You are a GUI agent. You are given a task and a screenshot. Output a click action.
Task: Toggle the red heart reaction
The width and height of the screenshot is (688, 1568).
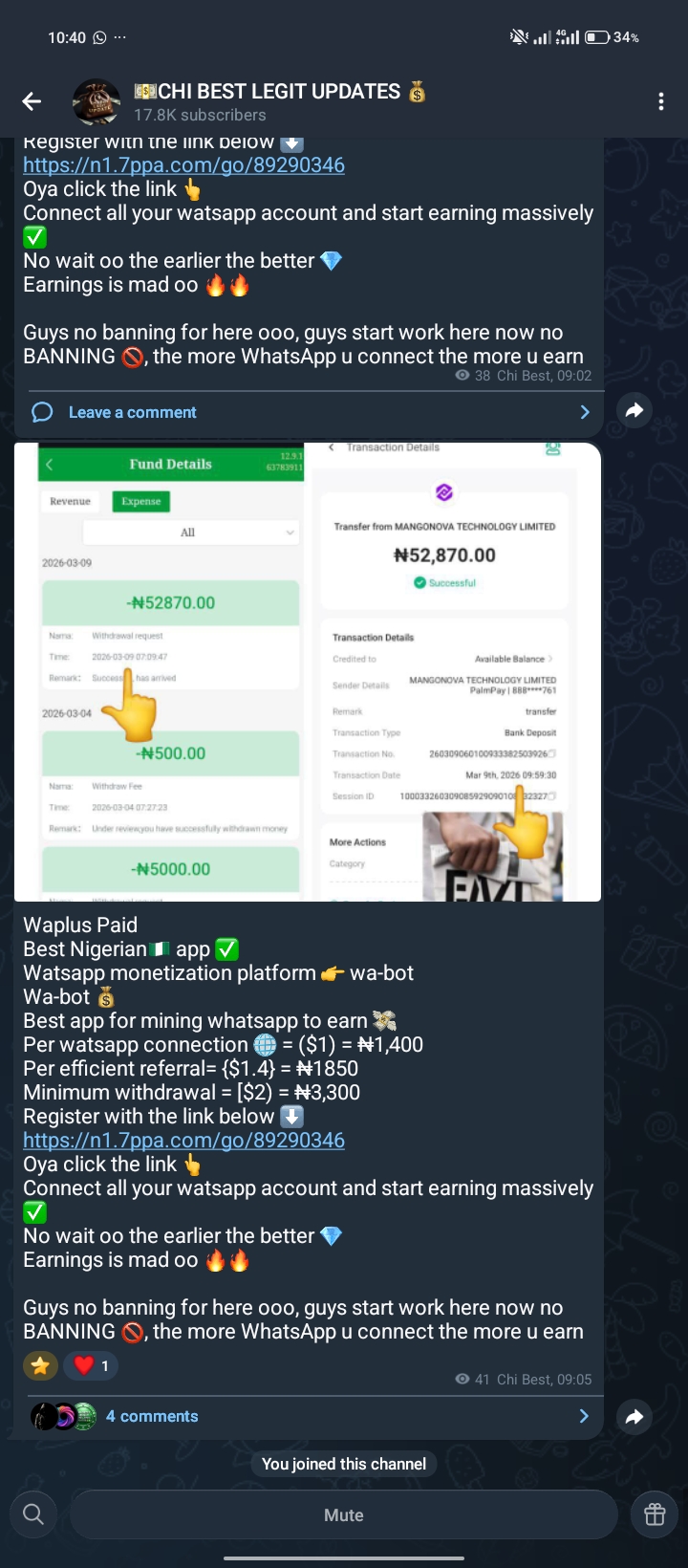click(x=91, y=1365)
